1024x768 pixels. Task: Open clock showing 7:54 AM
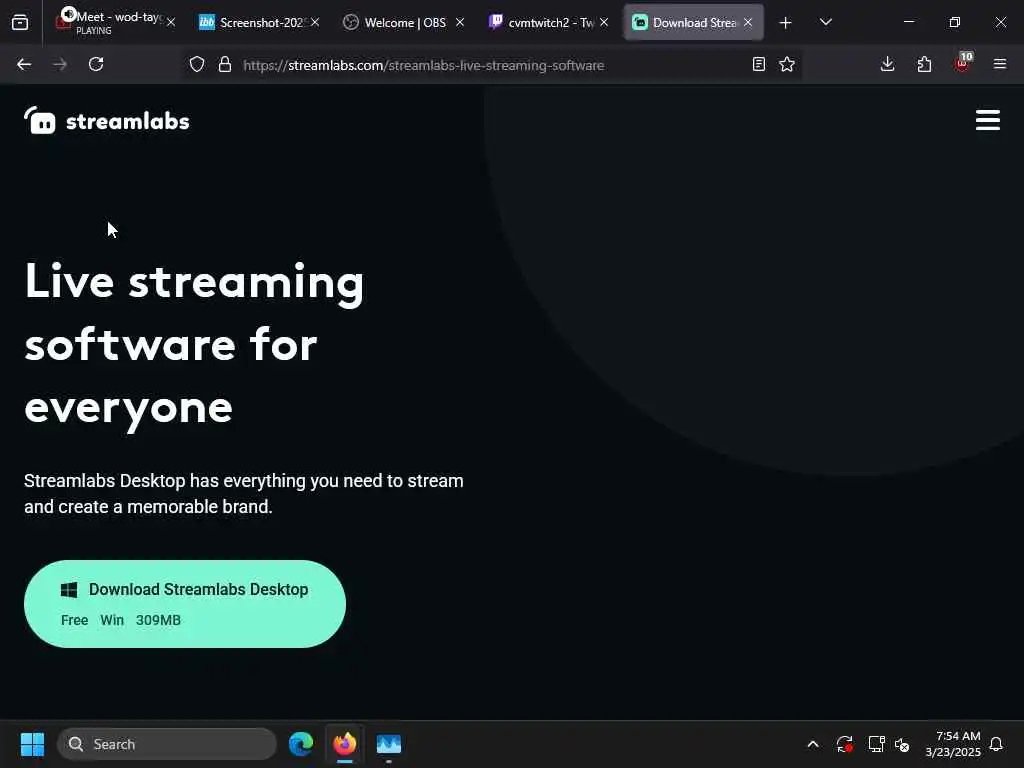pyautogui.click(x=953, y=744)
